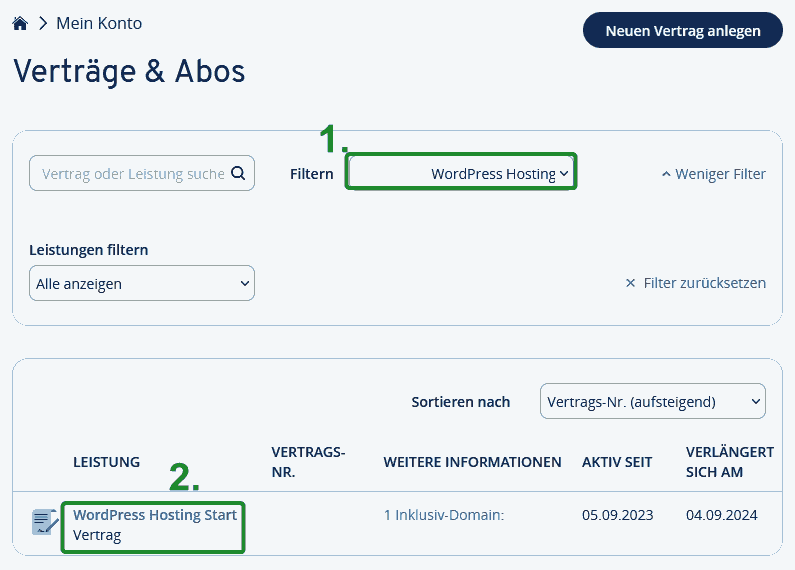Open the Filtern dropdown showing WordPress Hosting
The width and height of the screenshot is (795, 570).
click(462, 173)
